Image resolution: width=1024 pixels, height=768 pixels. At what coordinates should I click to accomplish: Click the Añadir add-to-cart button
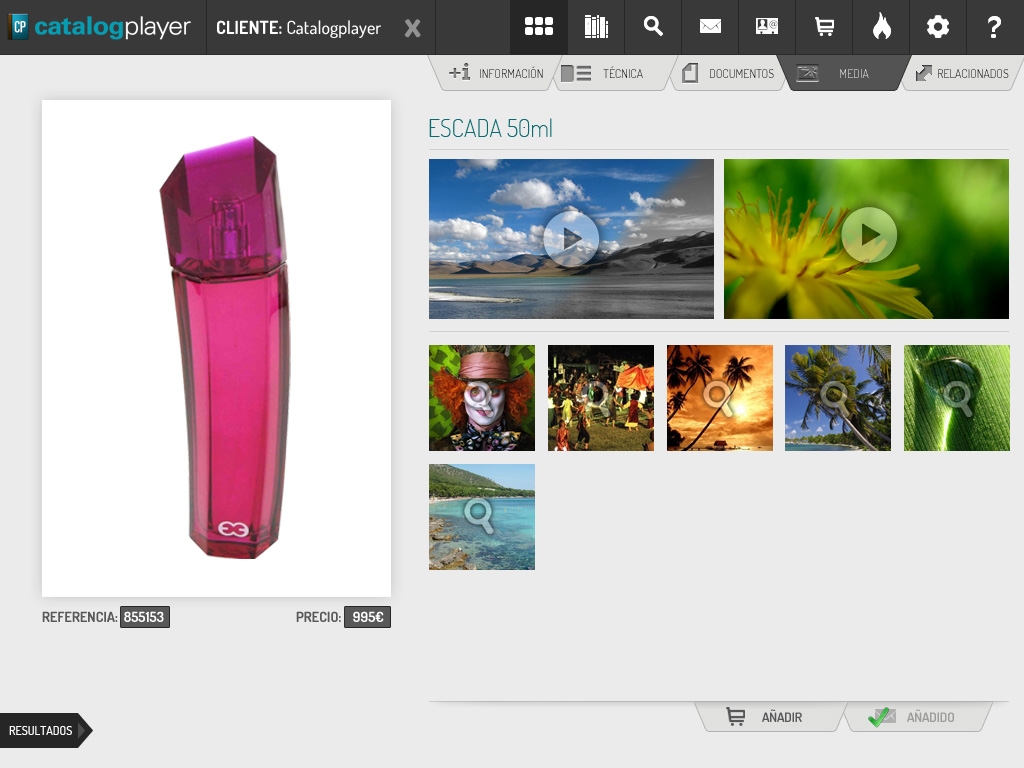(769, 717)
